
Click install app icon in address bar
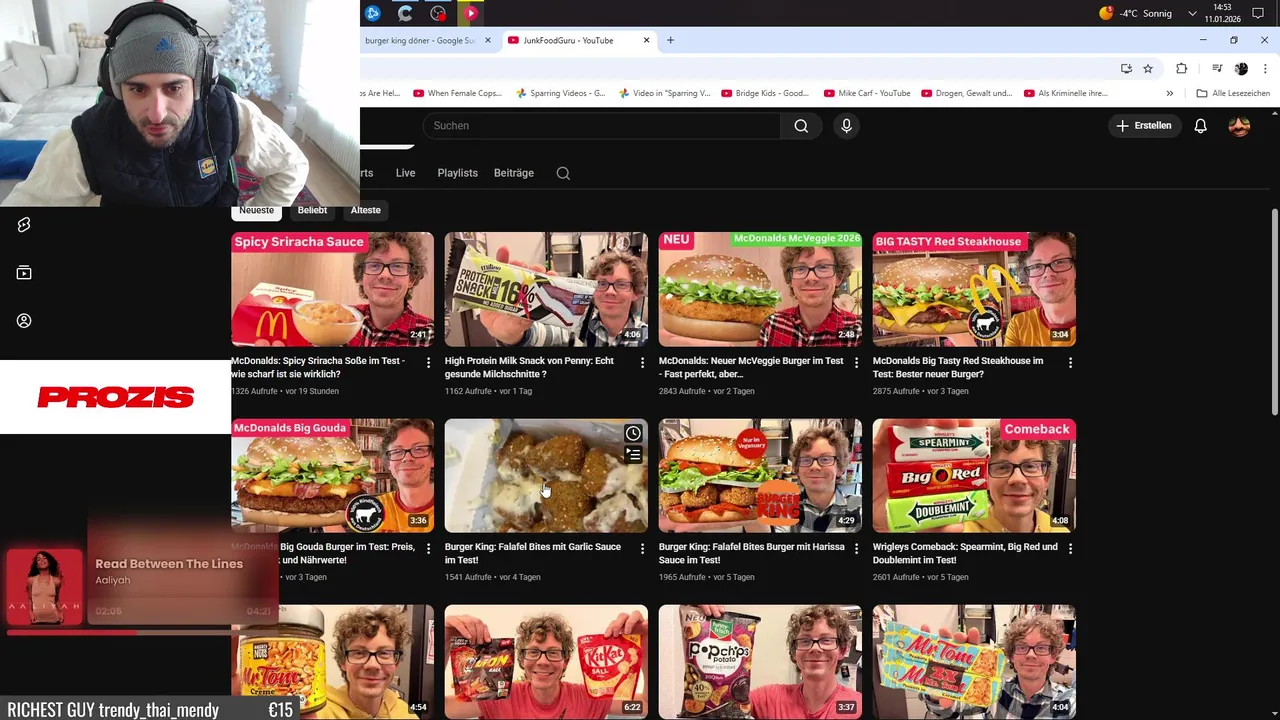pos(1126,68)
